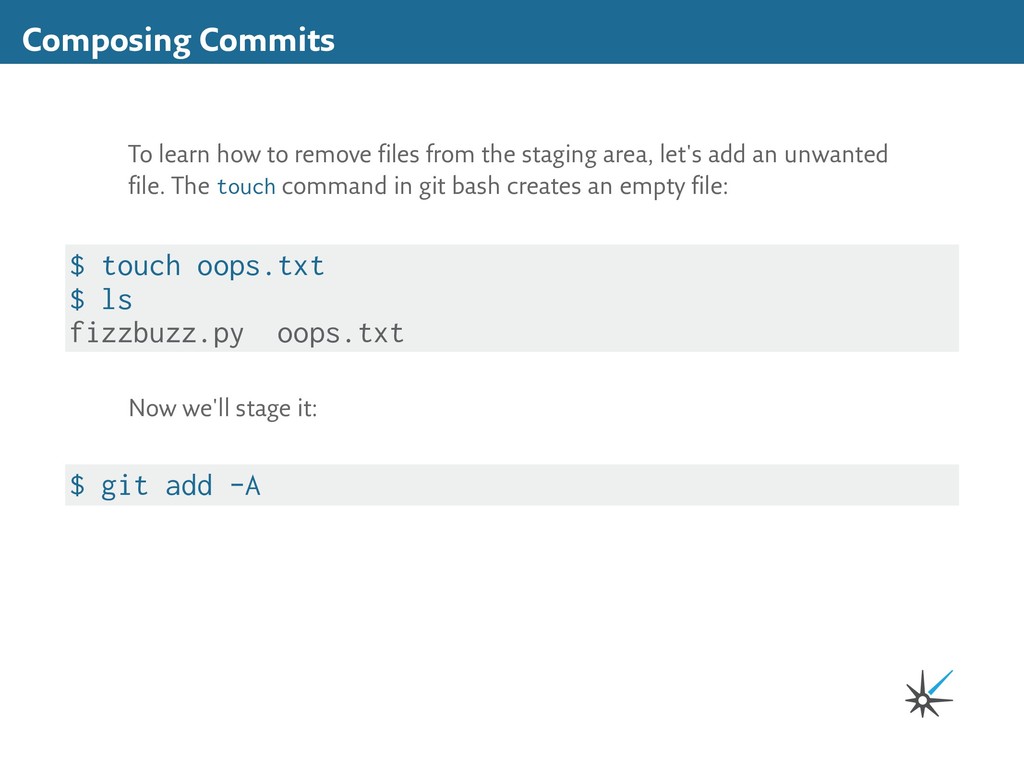The image size is (1024, 768).
Task: Click the "Composing Commits" slide title
Action: coord(178,40)
